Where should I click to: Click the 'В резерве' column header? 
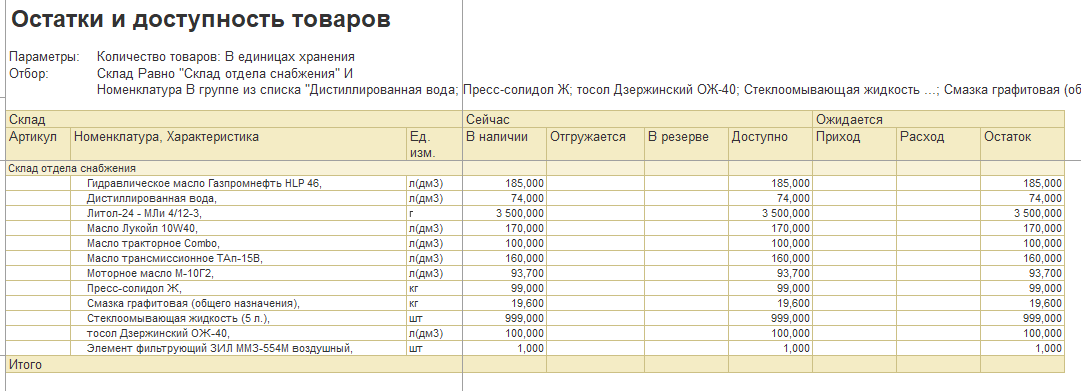pos(687,144)
